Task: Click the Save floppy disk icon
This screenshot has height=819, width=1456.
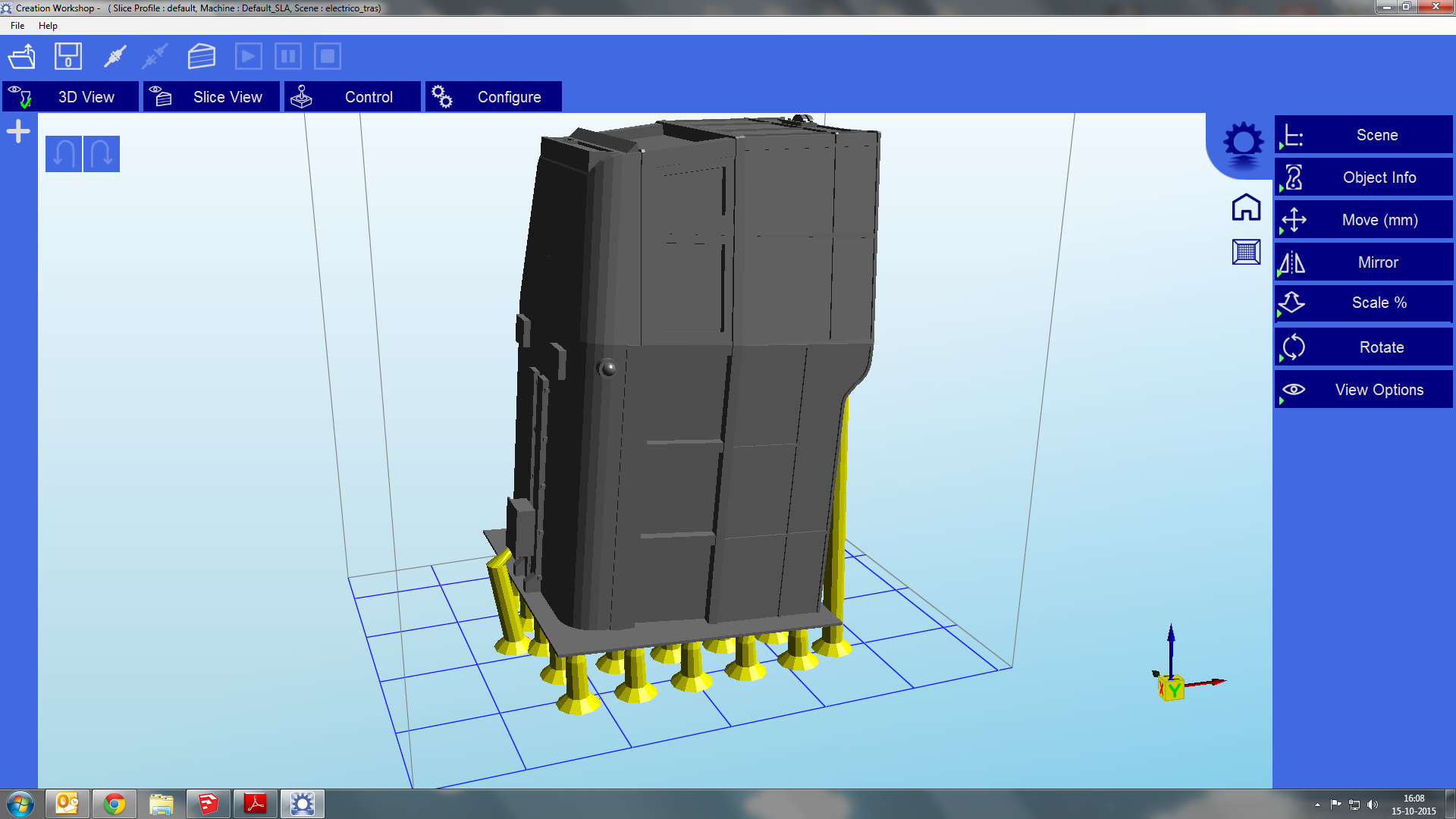Action: point(68,57)
